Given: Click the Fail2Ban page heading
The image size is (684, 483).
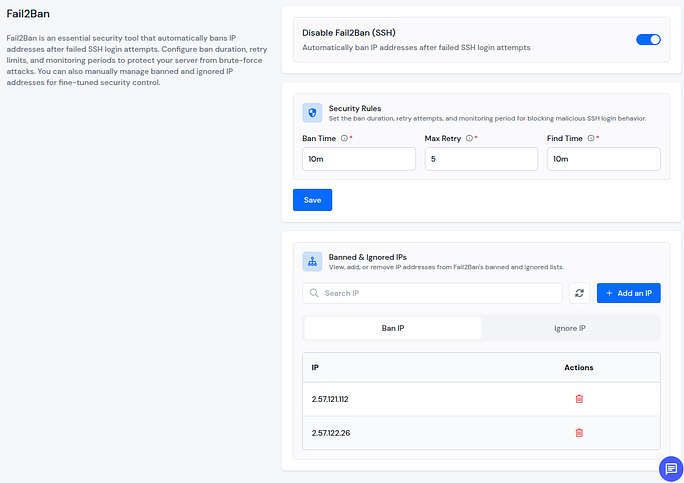Looking at the screenshot, I should [x=28, y=14].
